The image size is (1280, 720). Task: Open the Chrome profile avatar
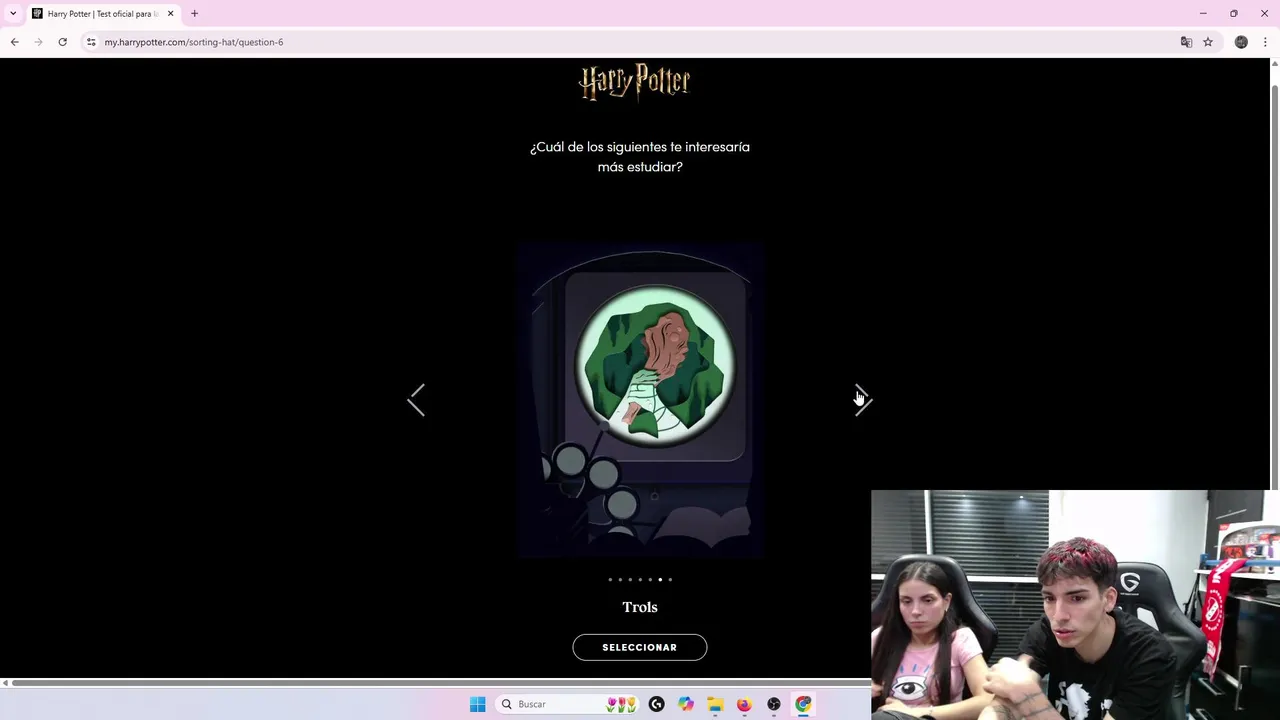click(1241, 42)
